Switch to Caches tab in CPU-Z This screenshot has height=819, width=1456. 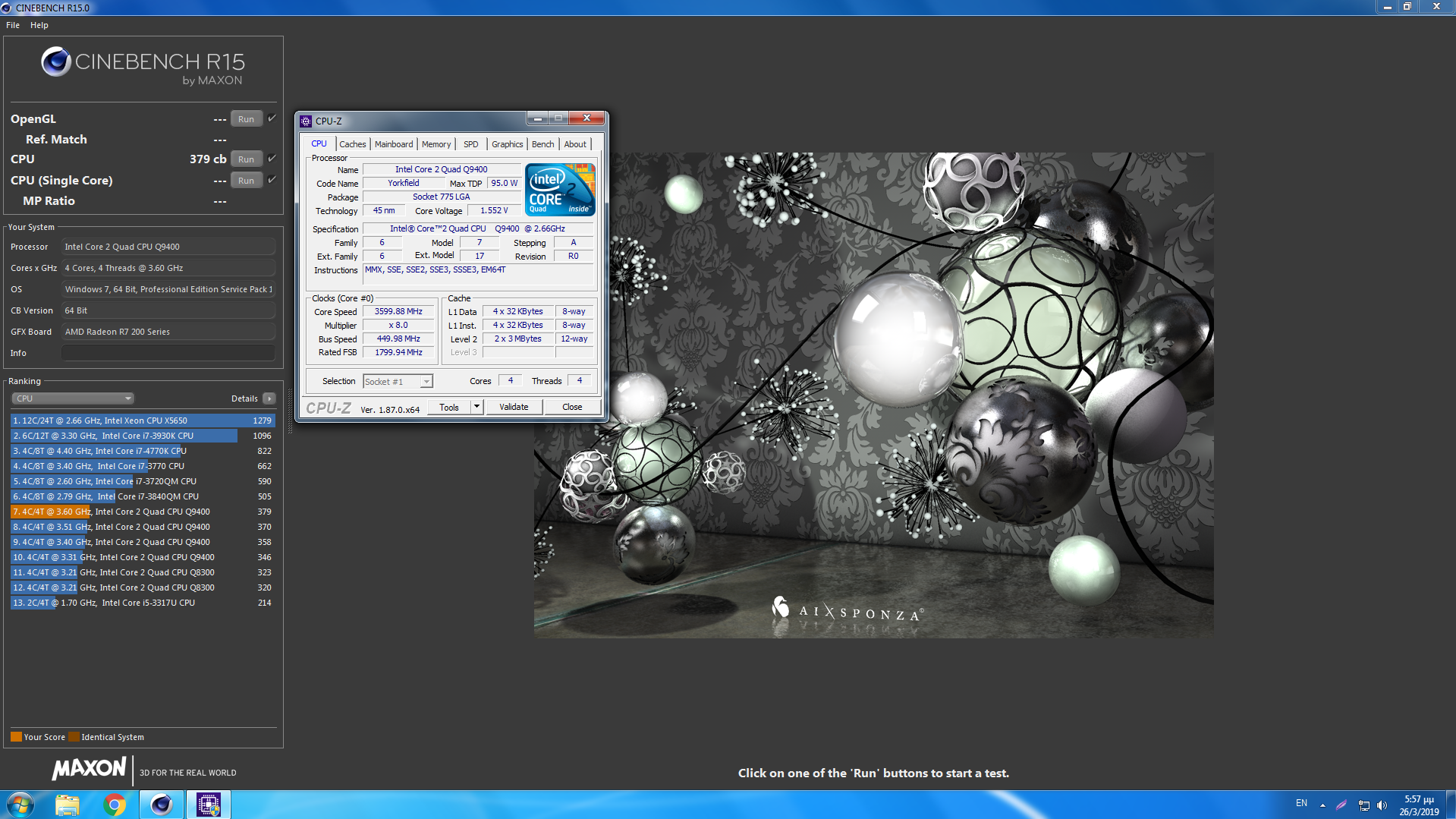[352, 144]
